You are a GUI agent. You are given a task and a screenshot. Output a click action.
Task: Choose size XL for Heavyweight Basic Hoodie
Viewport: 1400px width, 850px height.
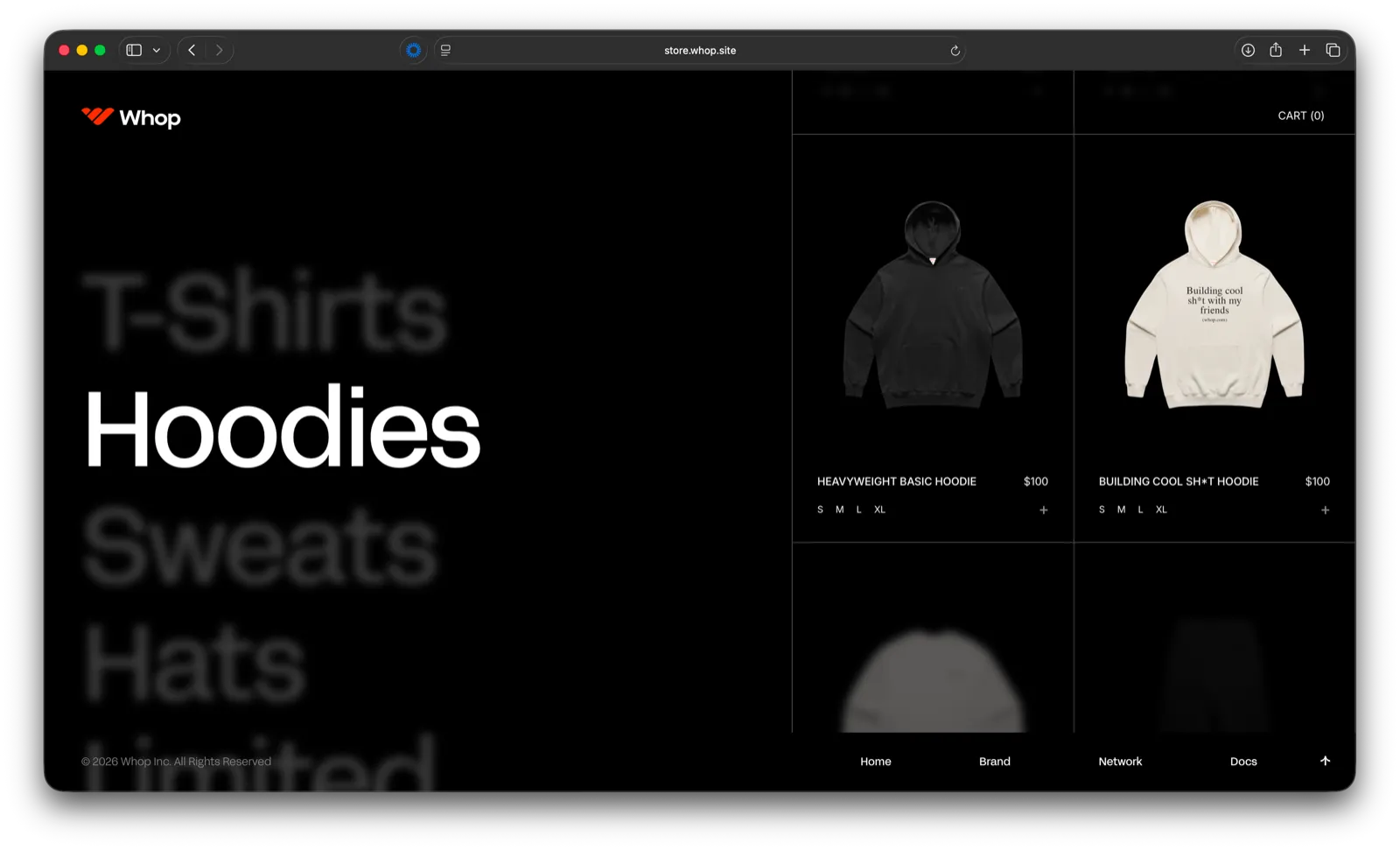880,509
